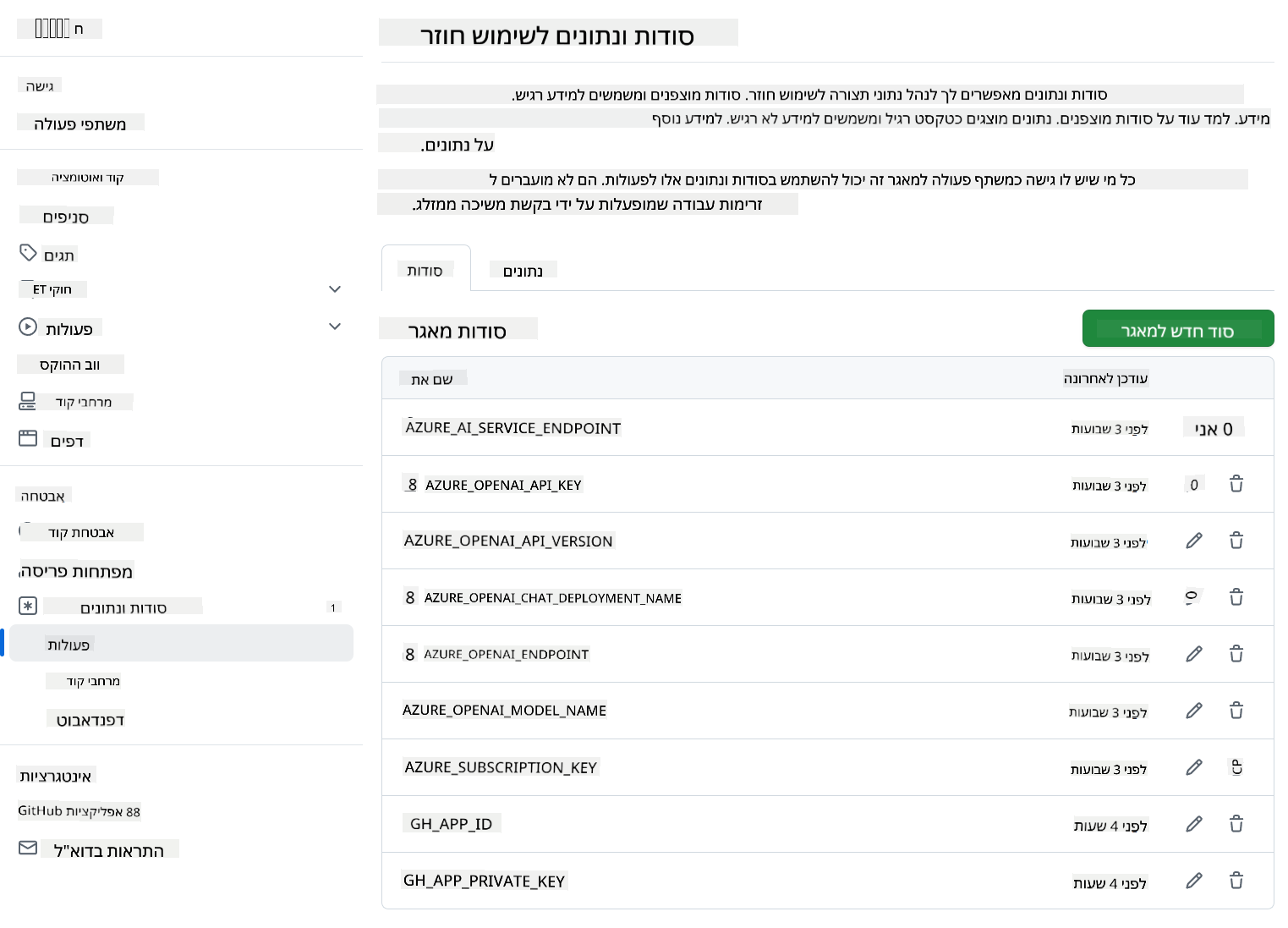Click the green new repository secret button
The image size is (1288, 928).
(1177, 329)
